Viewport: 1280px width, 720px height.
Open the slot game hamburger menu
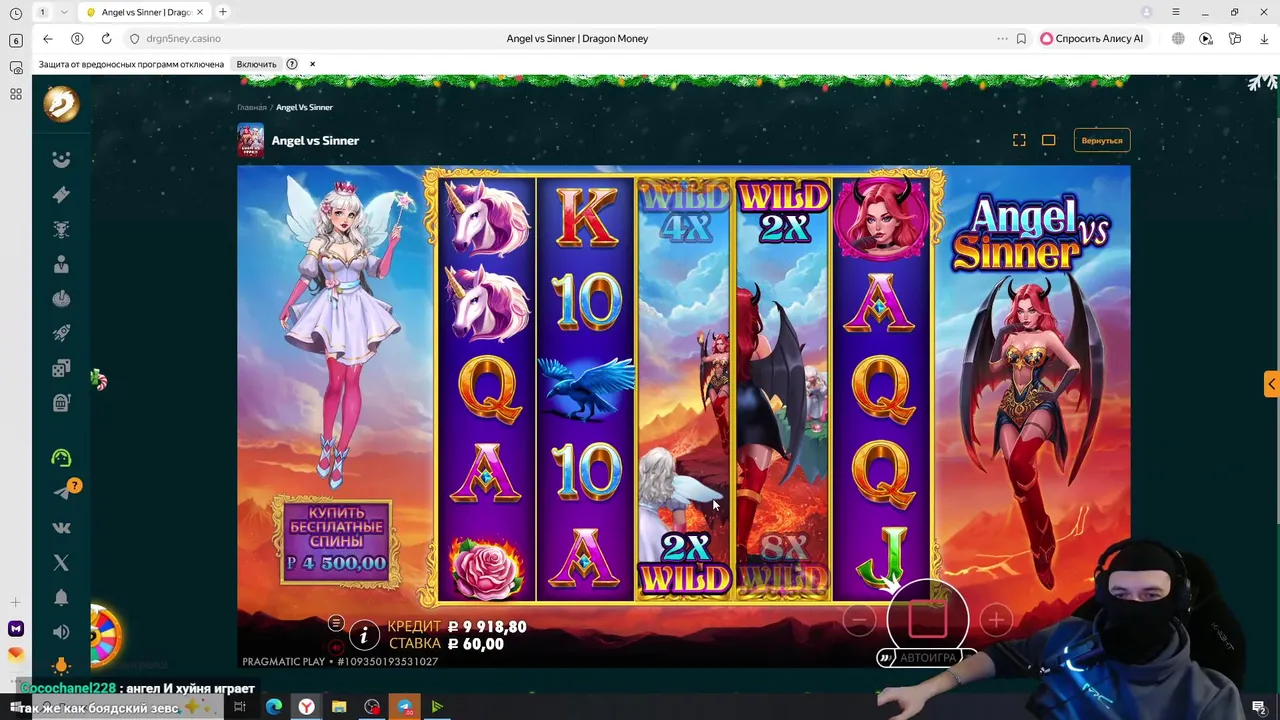336,622
